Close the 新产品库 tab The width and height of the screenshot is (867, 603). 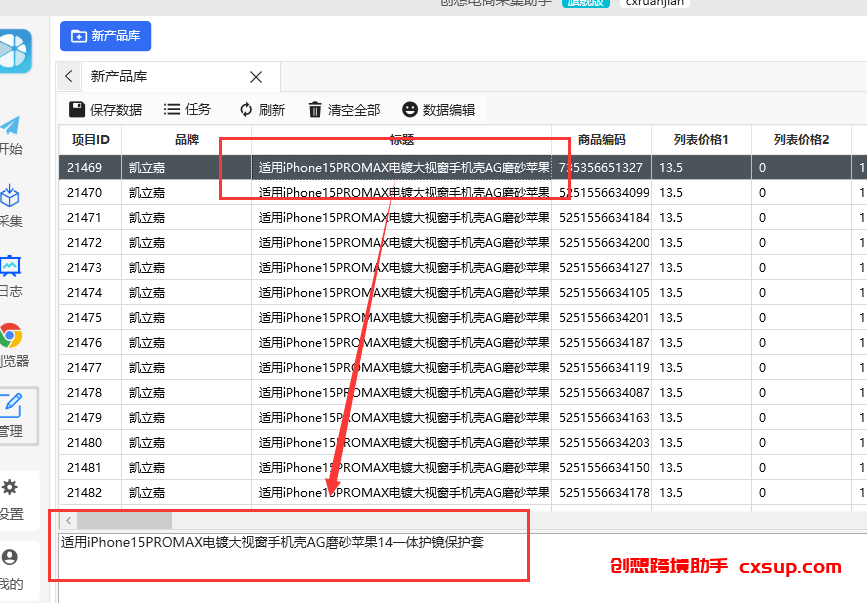[x=256, y=77]
